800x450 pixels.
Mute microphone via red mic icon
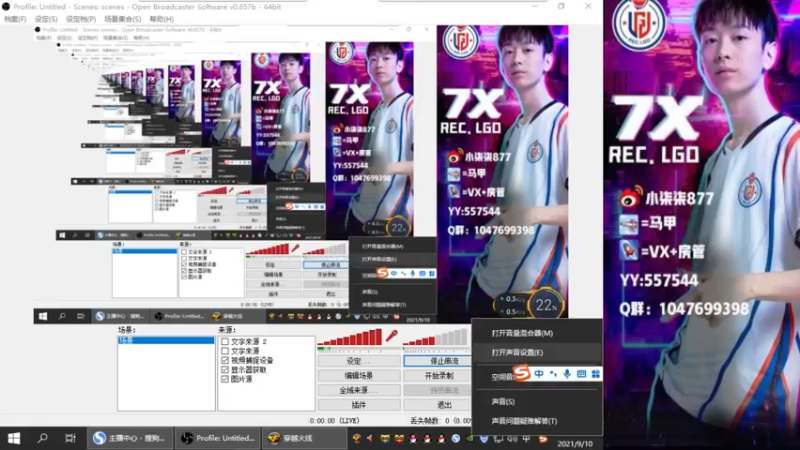point(391,336)
